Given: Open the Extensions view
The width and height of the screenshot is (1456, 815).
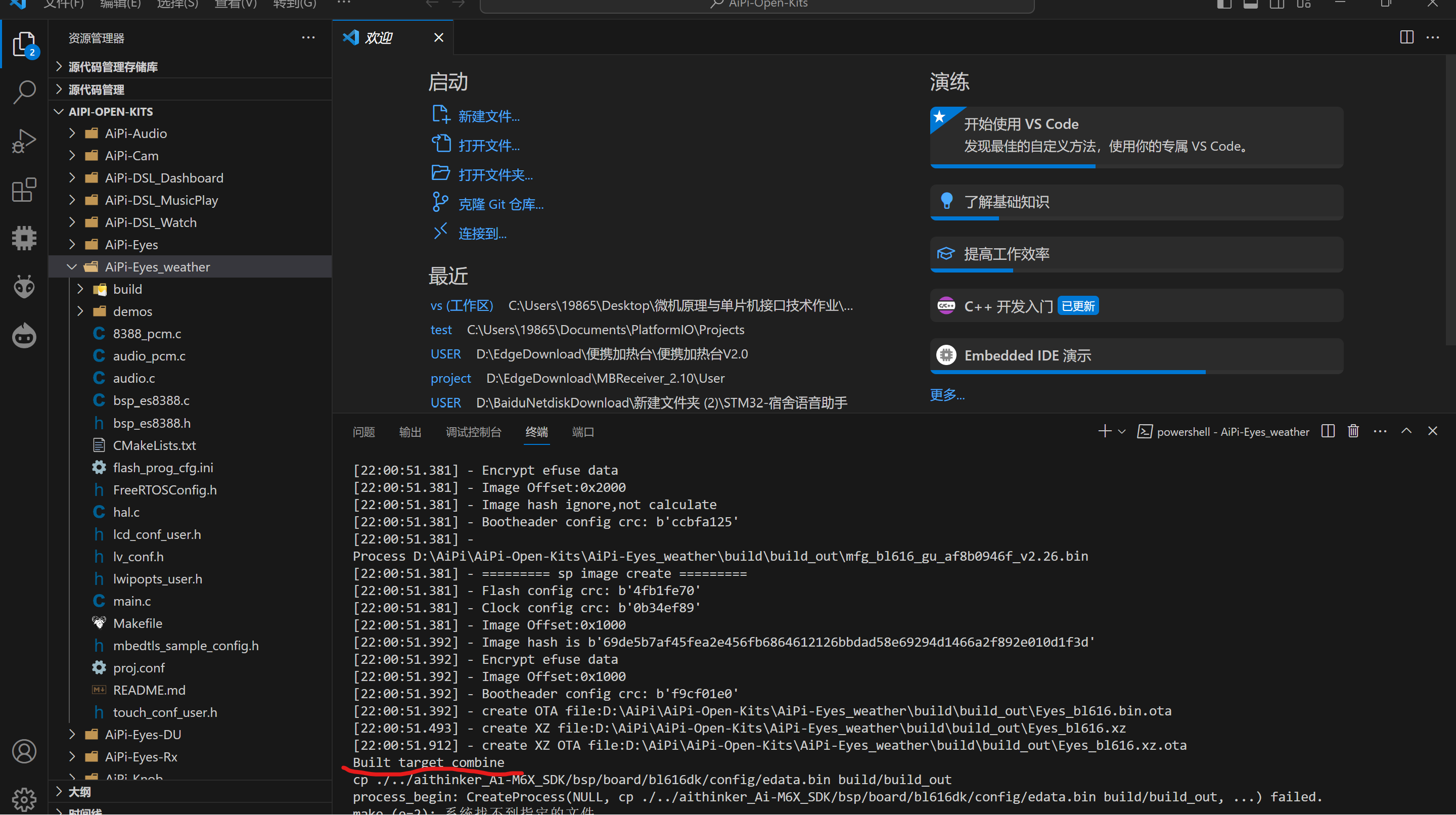Looking at the screenshot, I should tap(24, 190).
